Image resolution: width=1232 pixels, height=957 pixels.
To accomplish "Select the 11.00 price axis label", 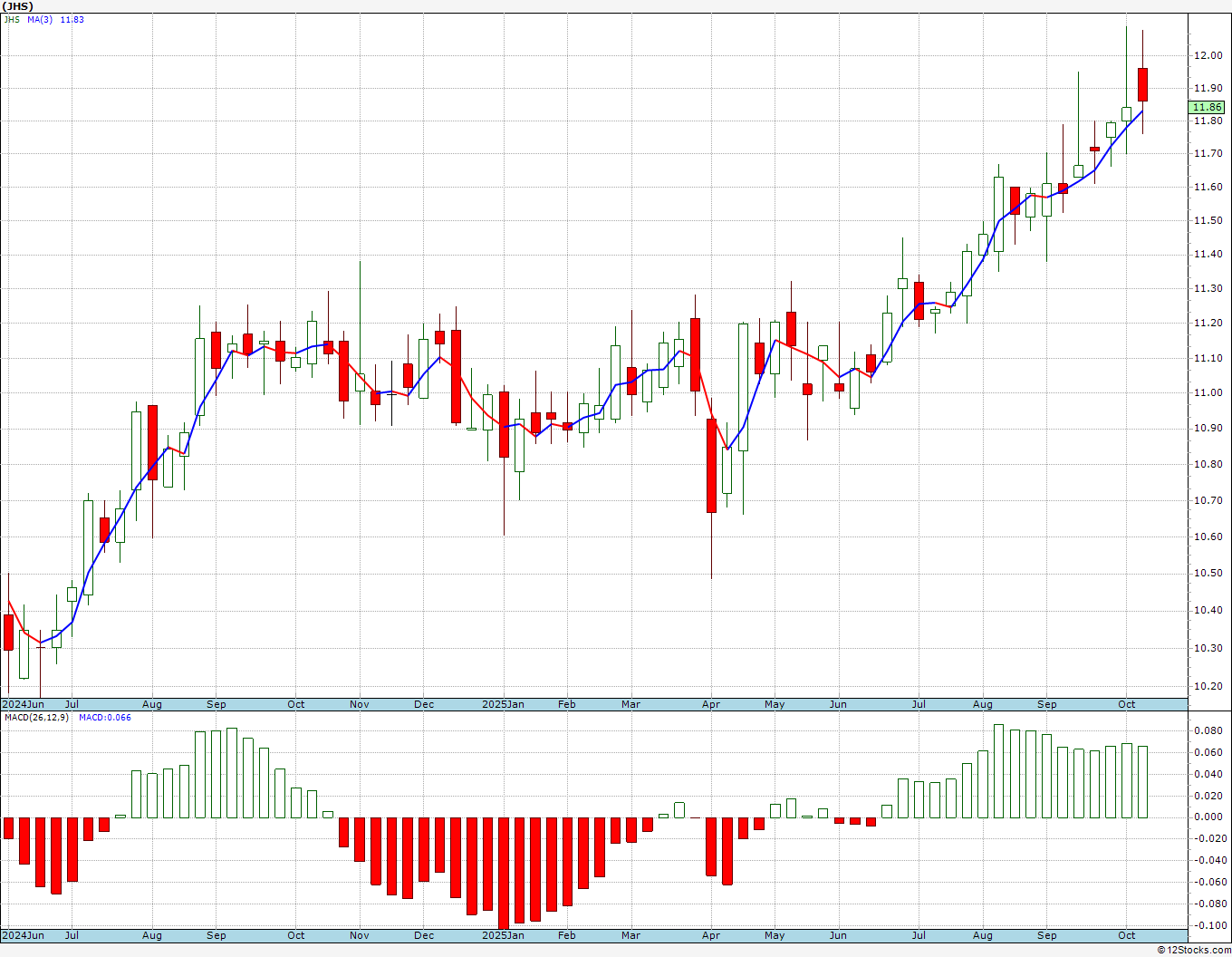I will (x=1208, y=392).
